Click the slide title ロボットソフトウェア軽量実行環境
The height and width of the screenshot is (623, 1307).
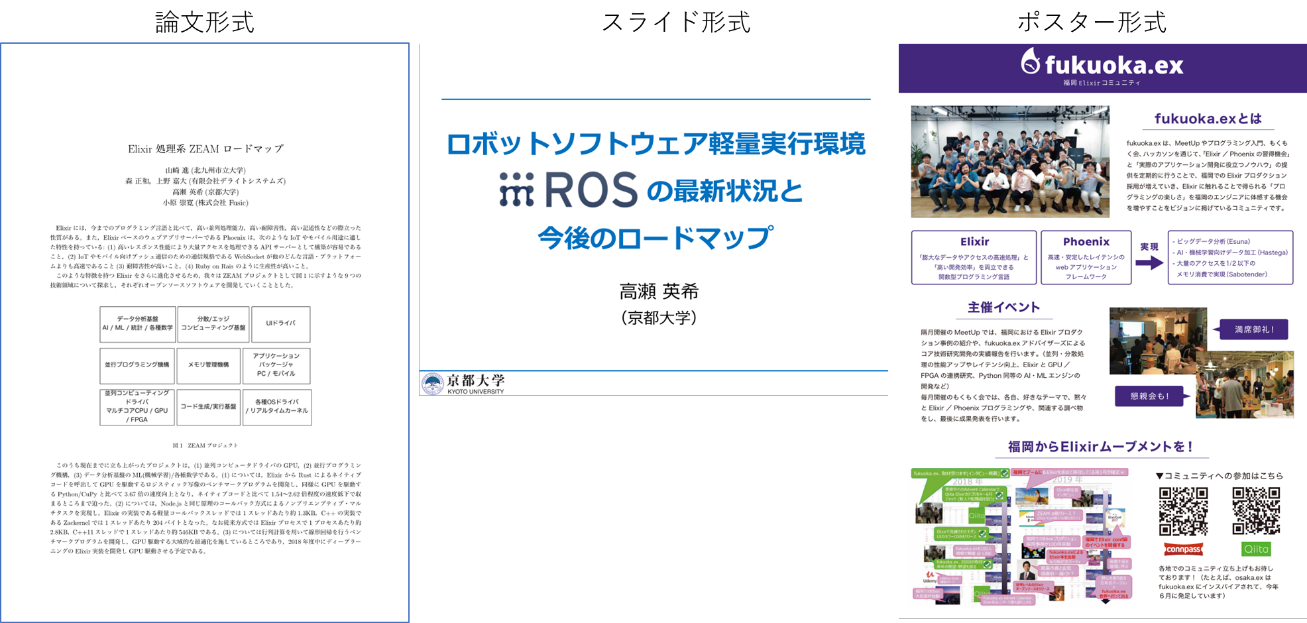click(x=655, y=144)
